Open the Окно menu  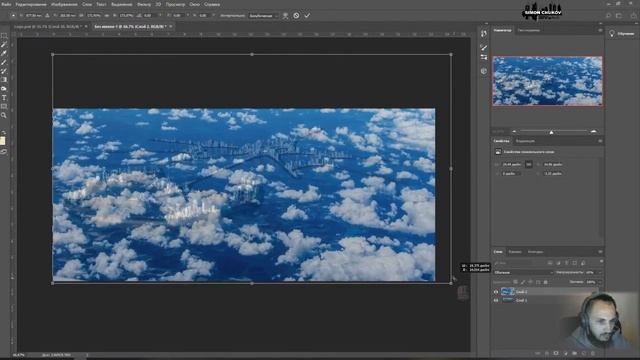pos(194,4)
